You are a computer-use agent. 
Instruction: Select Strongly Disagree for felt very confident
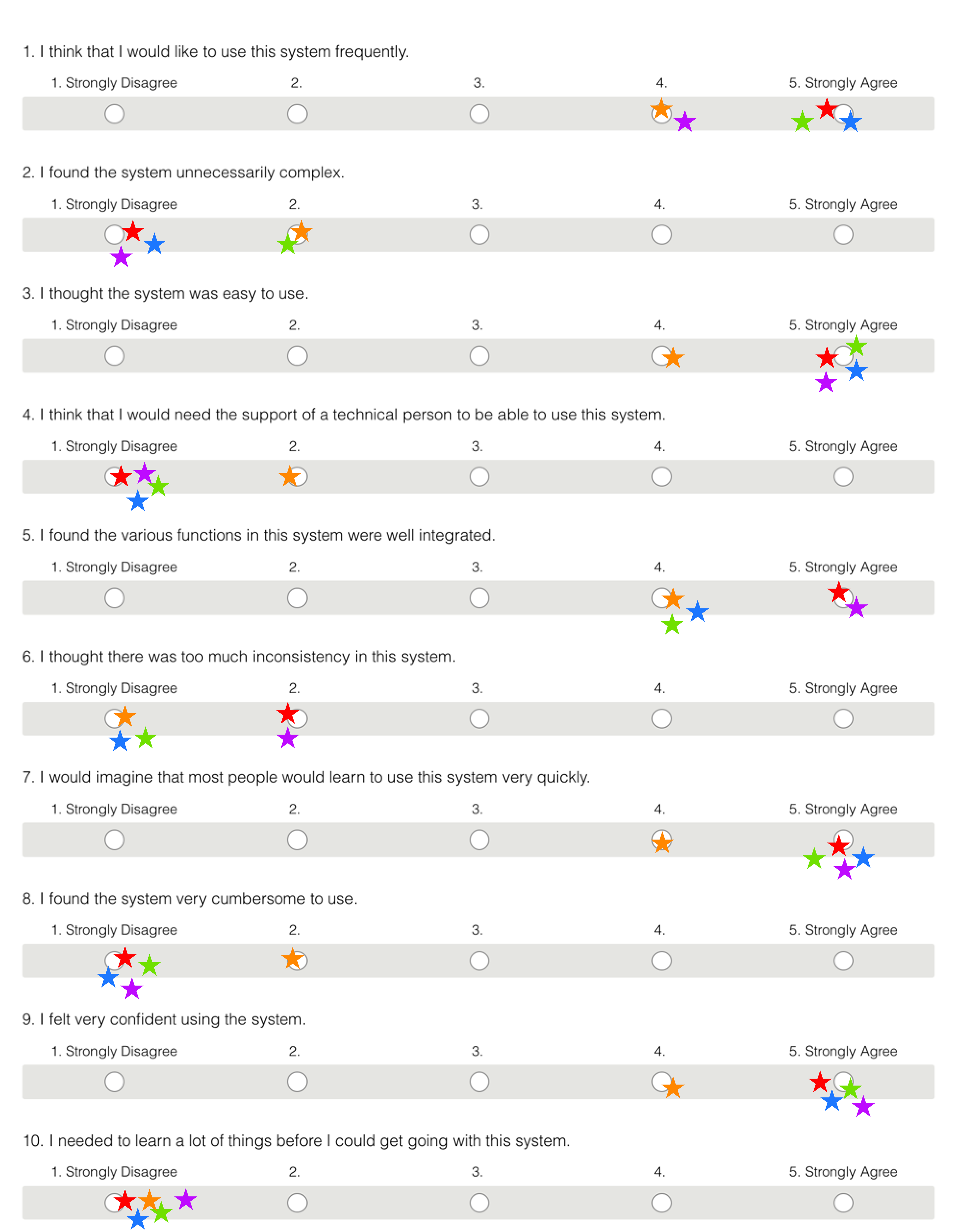(x=114, y=1082)
